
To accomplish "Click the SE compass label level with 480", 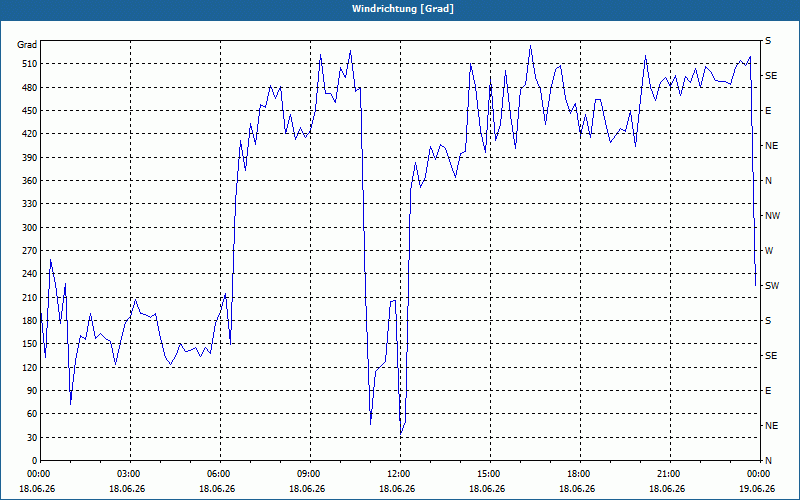I will (771, 76).
